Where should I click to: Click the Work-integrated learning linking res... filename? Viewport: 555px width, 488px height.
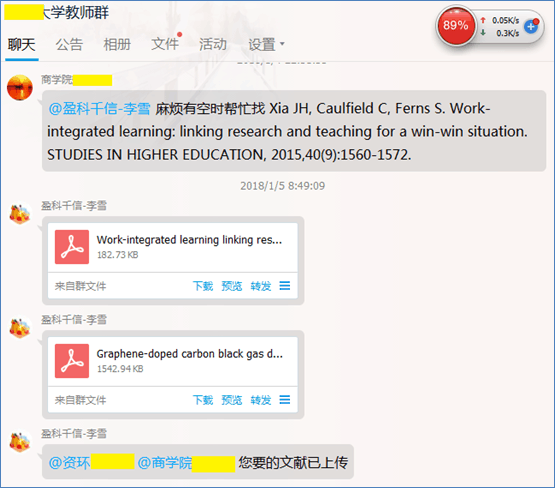(x=189, y=240)
